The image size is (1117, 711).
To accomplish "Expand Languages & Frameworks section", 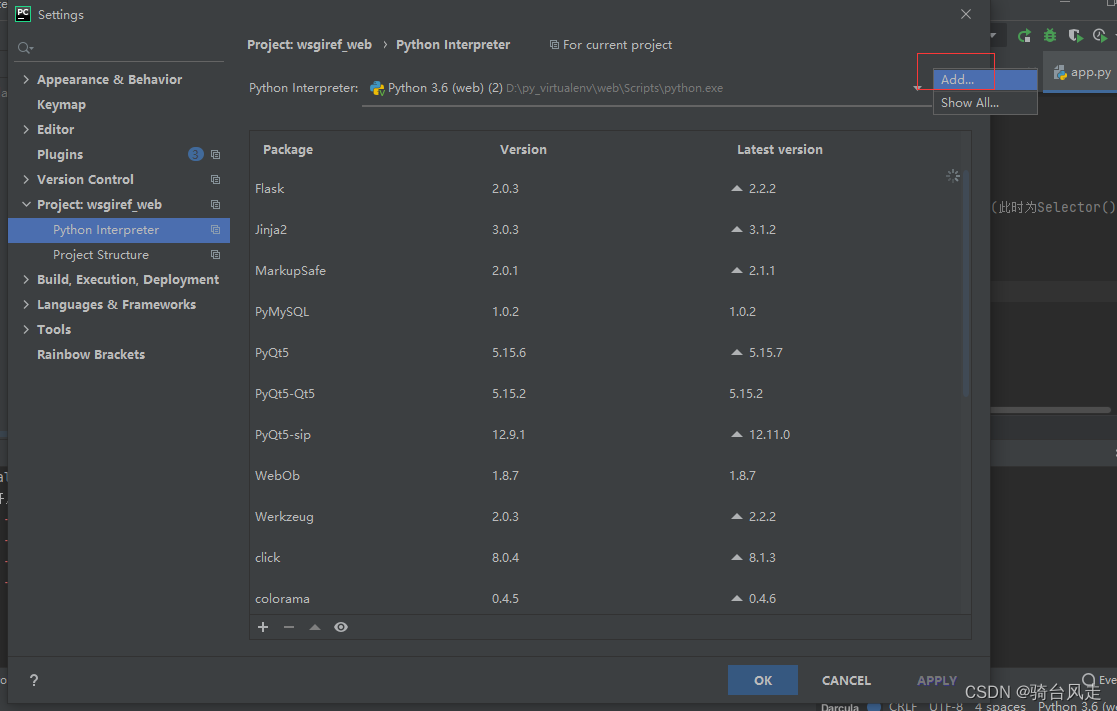I will click(26, 304).
